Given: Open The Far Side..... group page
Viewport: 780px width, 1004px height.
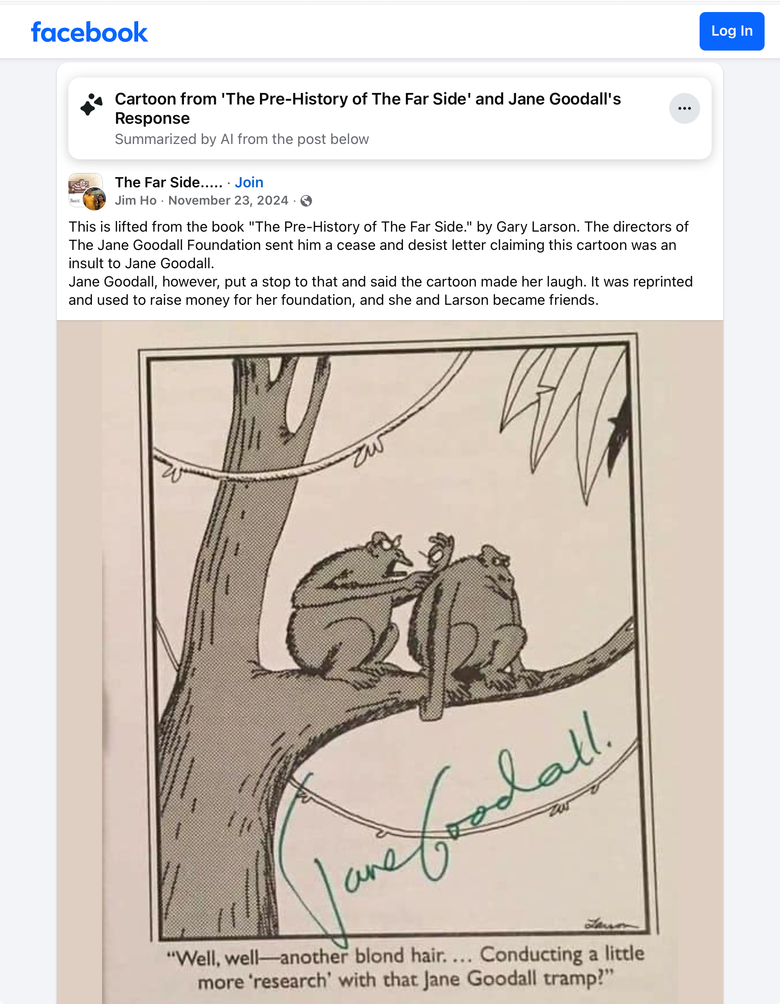Looking at the screenshot, I should pyautogui.click(x=168, y=182).
